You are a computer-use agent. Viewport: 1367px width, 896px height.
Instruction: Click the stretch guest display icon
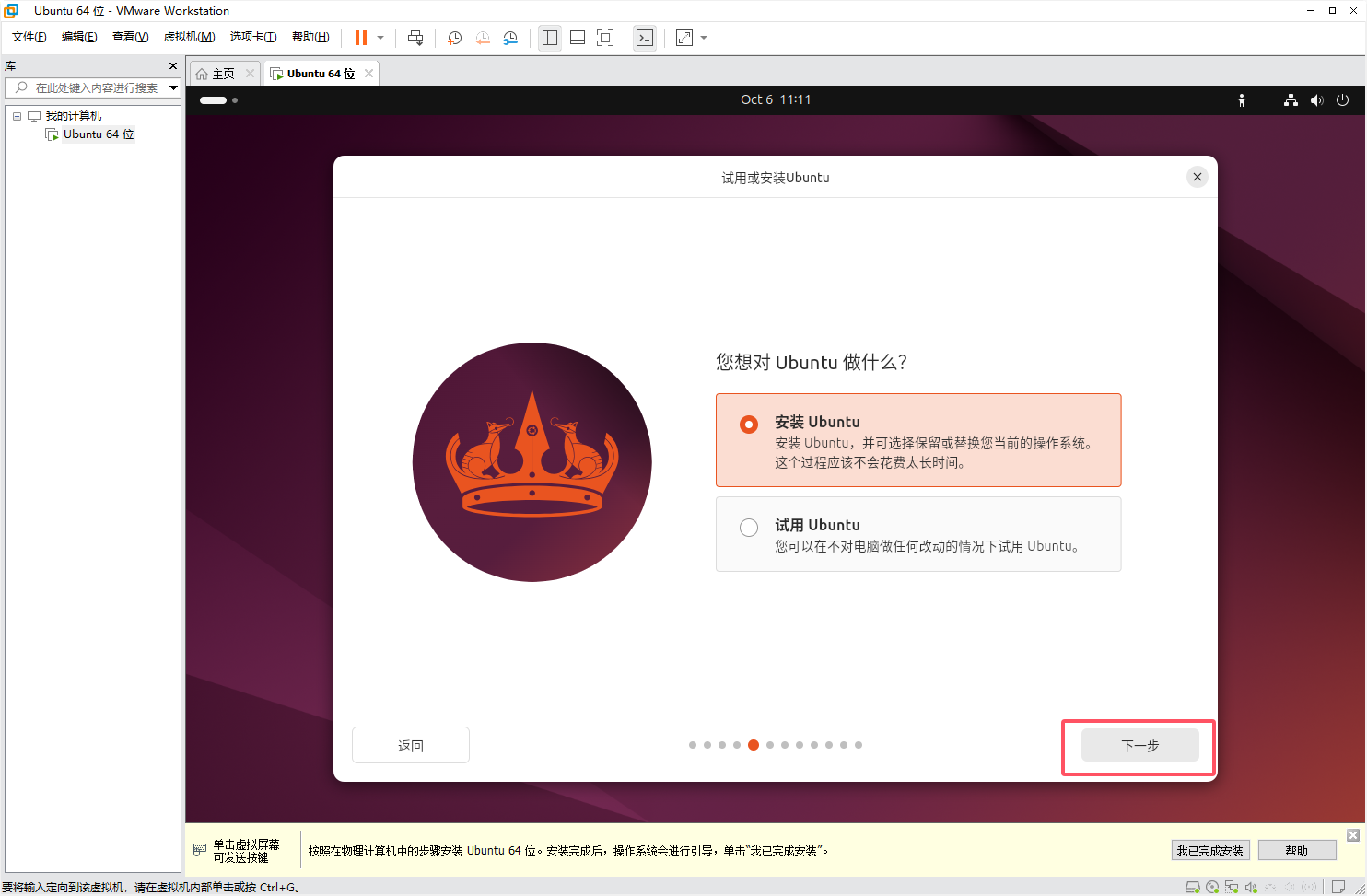coord(684,38)
